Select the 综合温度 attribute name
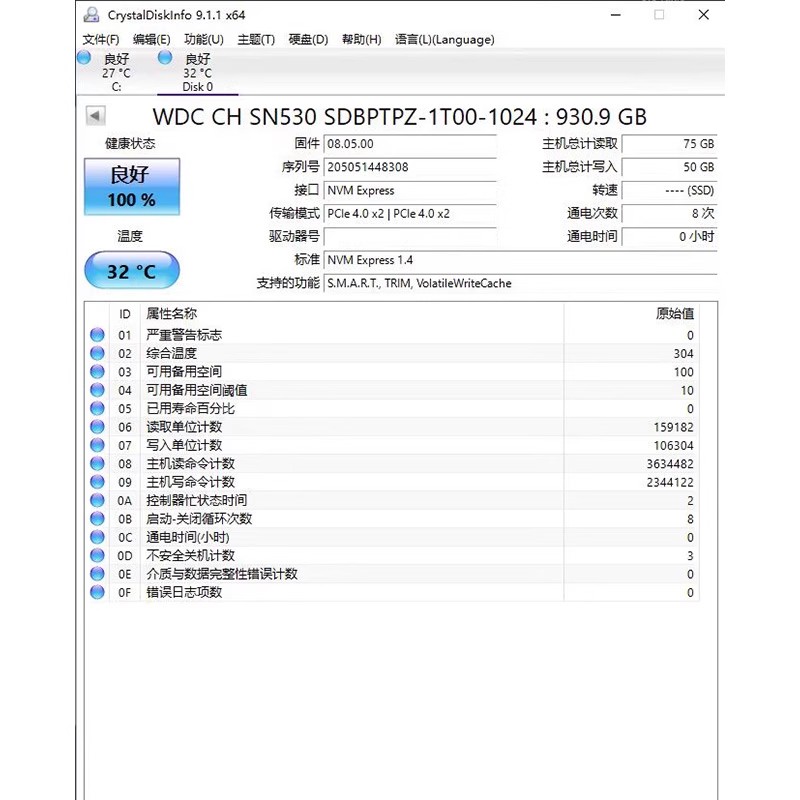Screen dimensions: 800x800 click(171, 353)
